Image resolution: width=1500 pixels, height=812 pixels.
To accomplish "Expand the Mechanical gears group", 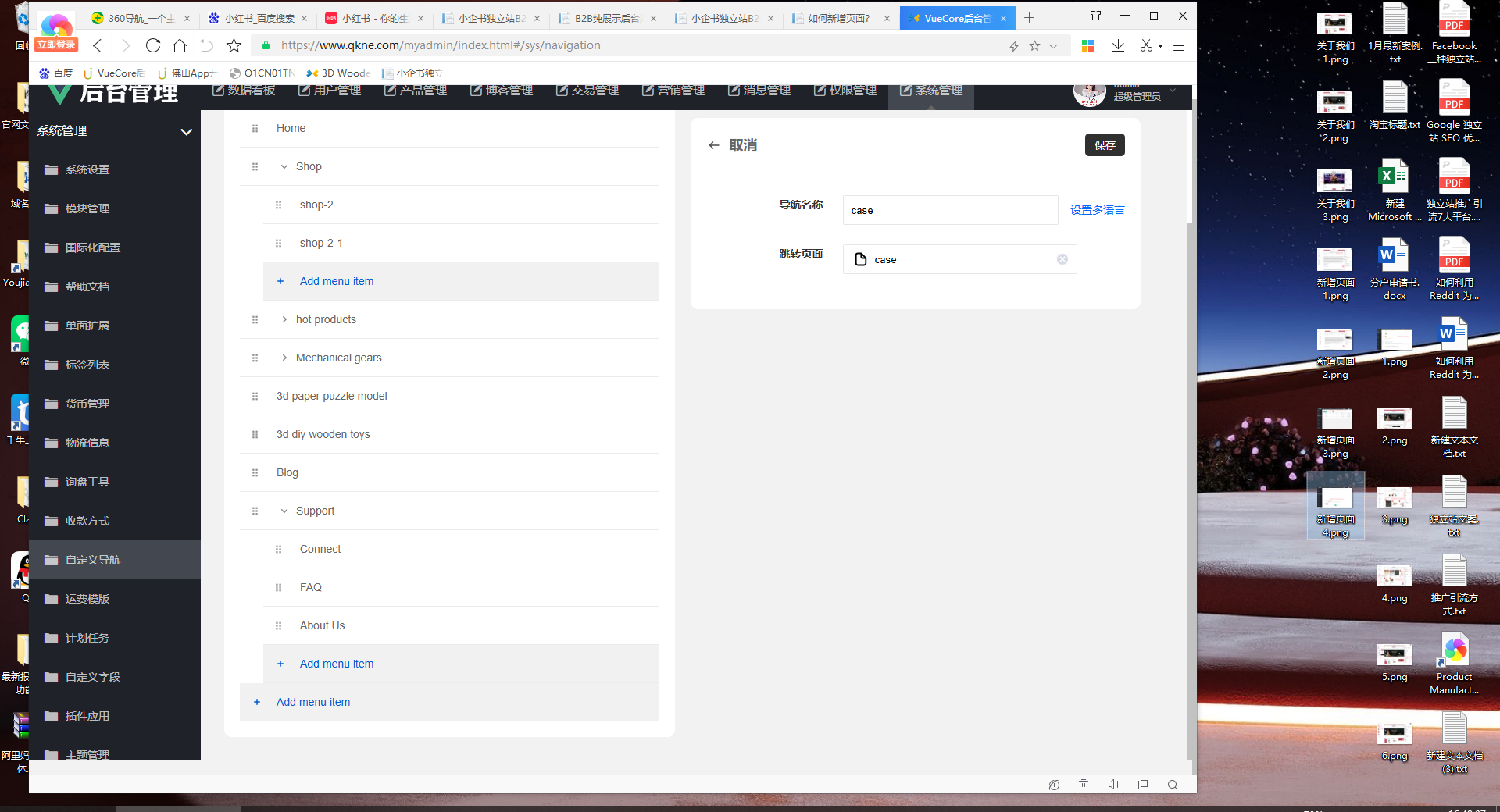I will coord(284,358).
